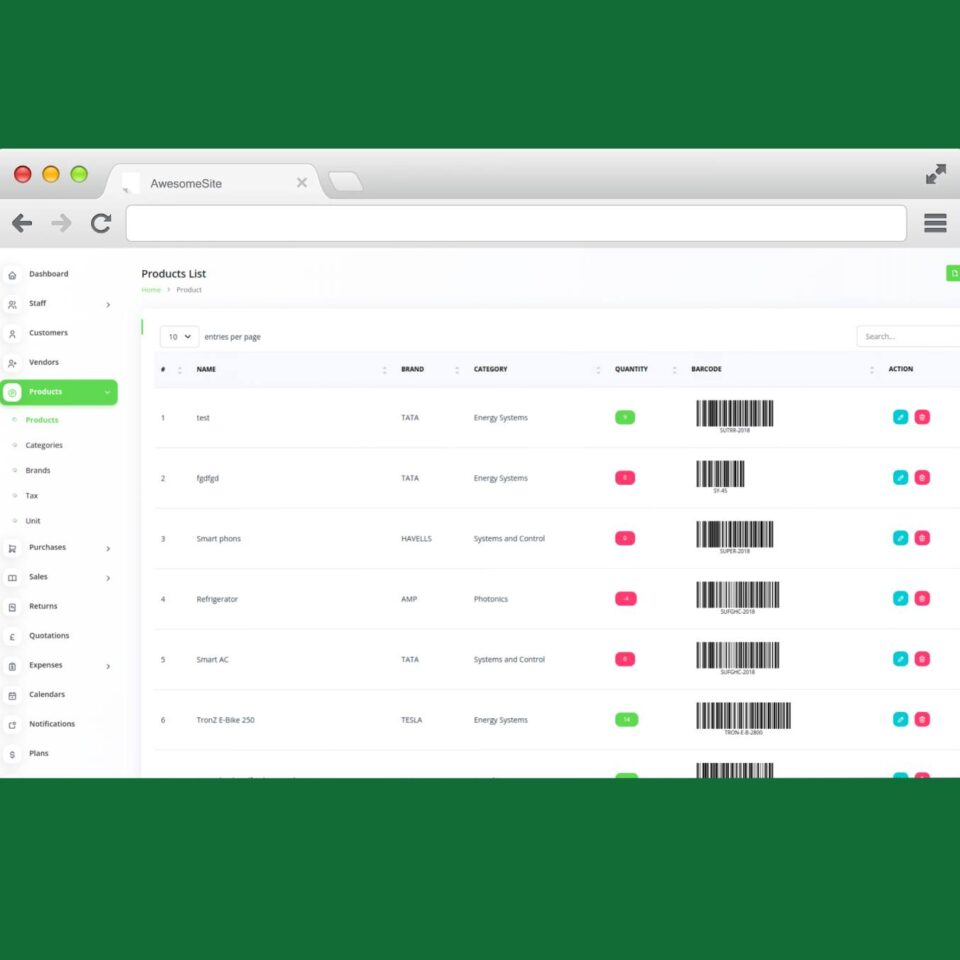Open a new browser tab
960x960 pixels.
point(346,182)
